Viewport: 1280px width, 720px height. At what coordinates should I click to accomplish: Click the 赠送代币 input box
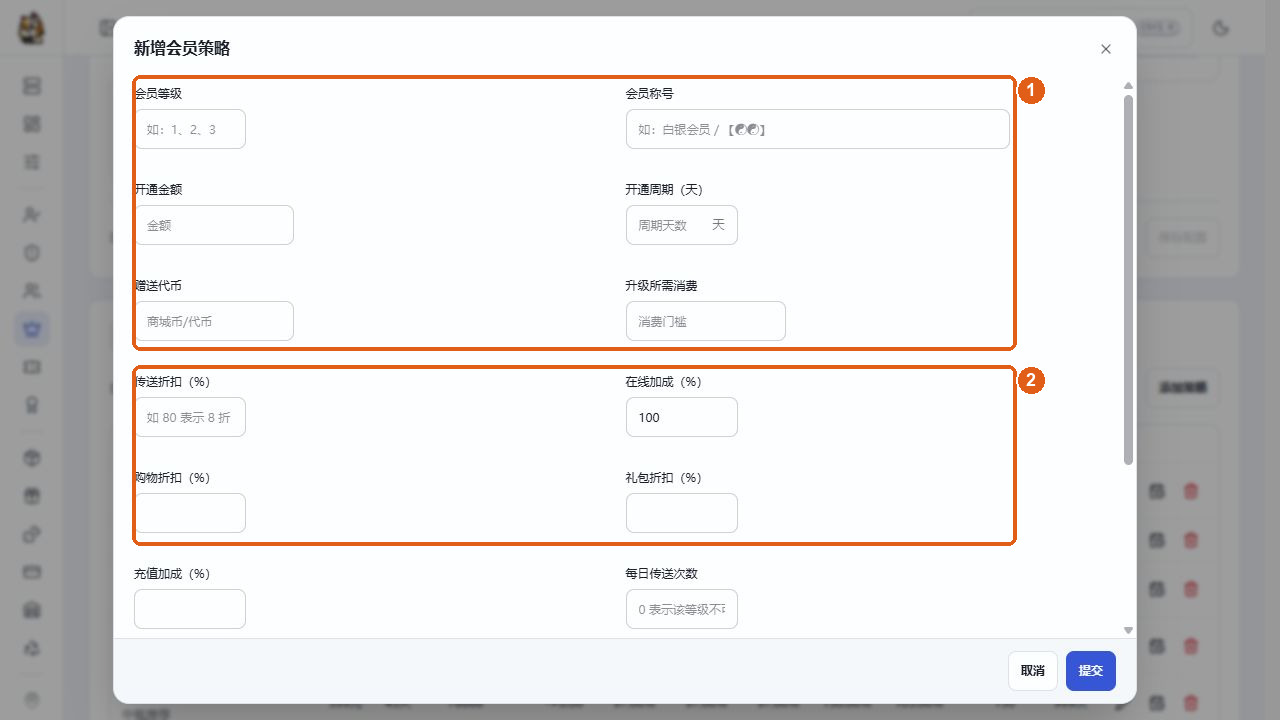[x=214, y=321]
